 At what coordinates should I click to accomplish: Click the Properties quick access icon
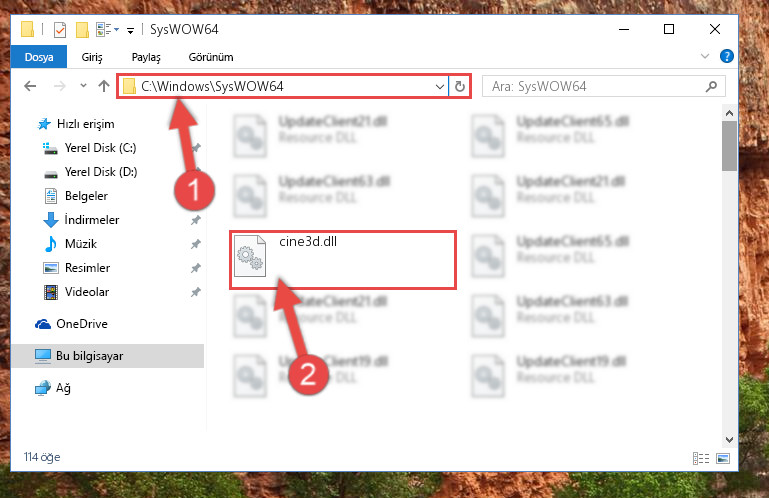[60, 29]
